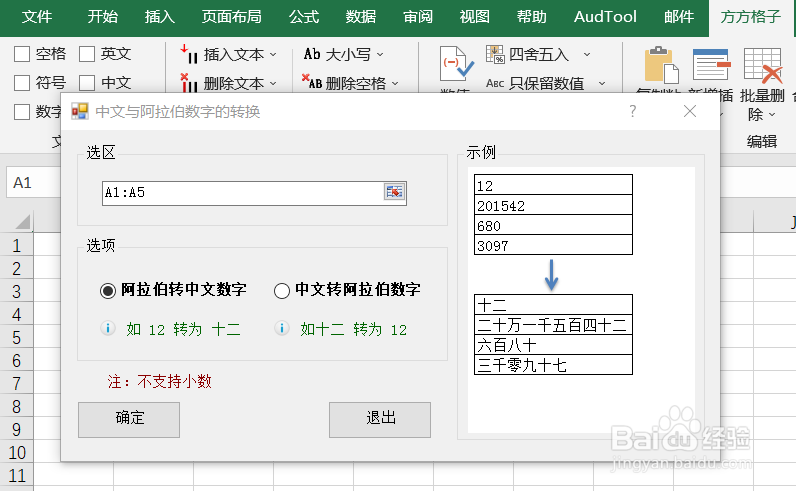Click the 四舍五入 icon

(x=495, y=54)
